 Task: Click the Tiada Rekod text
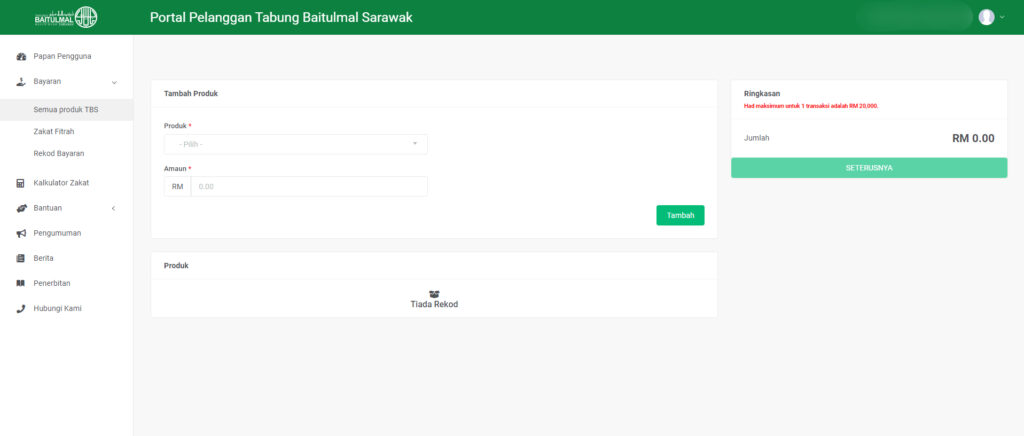click(x=434, y=305)
